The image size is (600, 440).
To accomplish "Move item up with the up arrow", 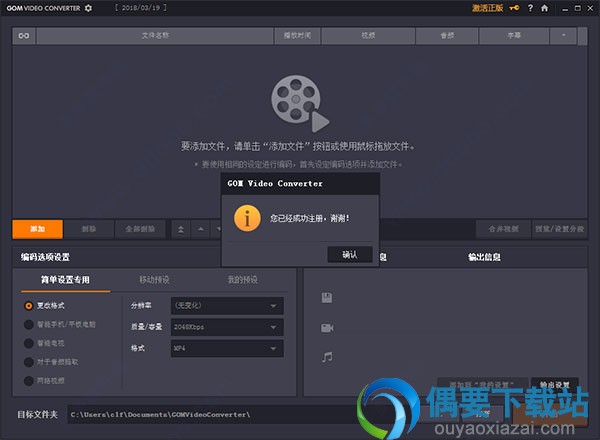I will coord(201,229).
